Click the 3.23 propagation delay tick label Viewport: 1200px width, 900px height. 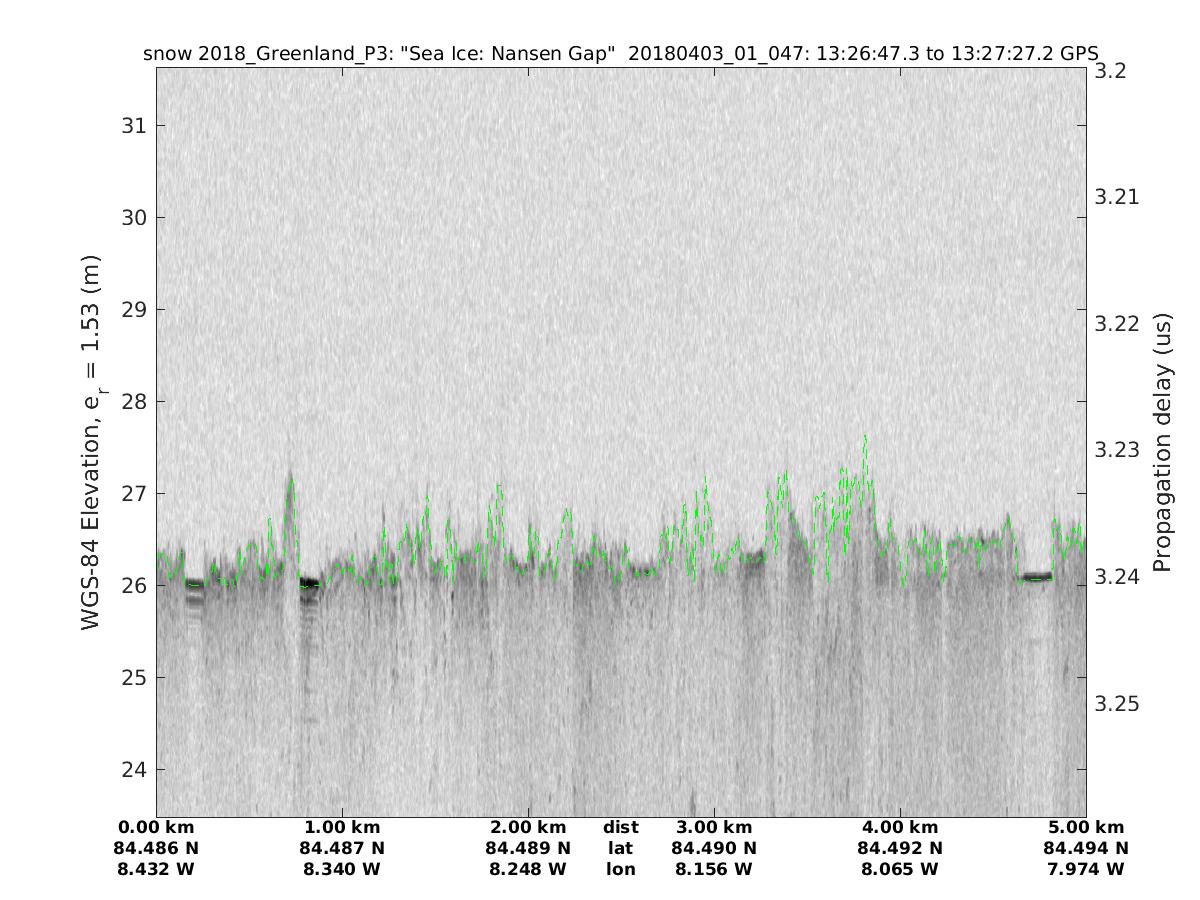1118,450
